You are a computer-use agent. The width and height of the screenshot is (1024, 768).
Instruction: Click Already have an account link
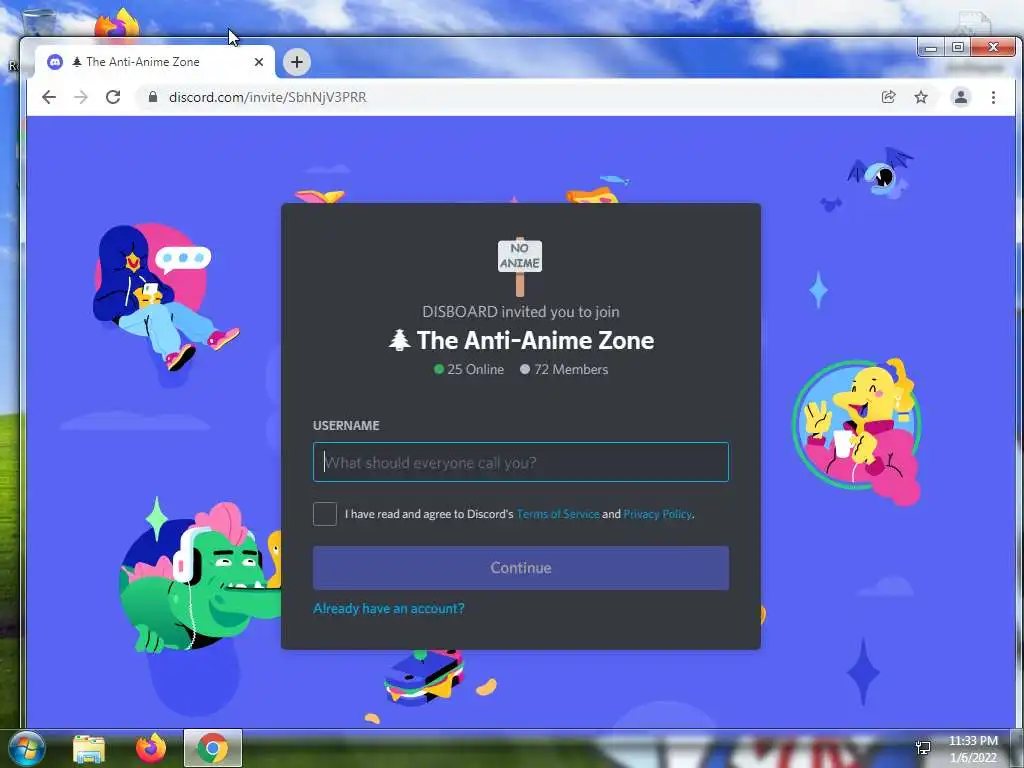pyautogui.click(x=389, y=608)
